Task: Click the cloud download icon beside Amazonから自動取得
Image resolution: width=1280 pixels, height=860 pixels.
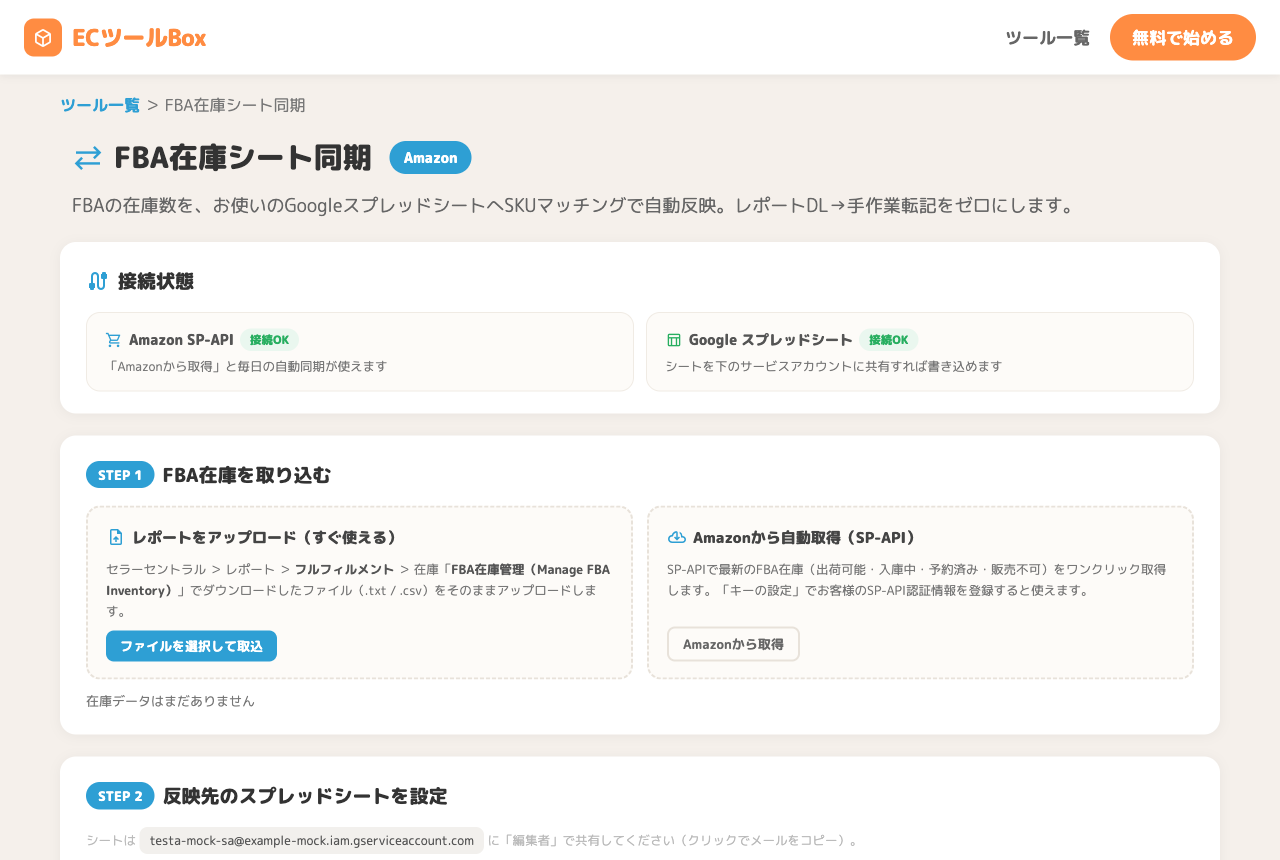Action: (x=677, y=537)
